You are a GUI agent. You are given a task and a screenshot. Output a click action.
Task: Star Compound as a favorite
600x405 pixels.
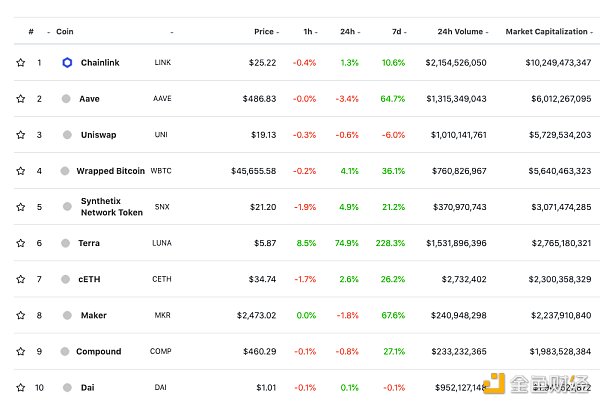[x=21, y=351]
